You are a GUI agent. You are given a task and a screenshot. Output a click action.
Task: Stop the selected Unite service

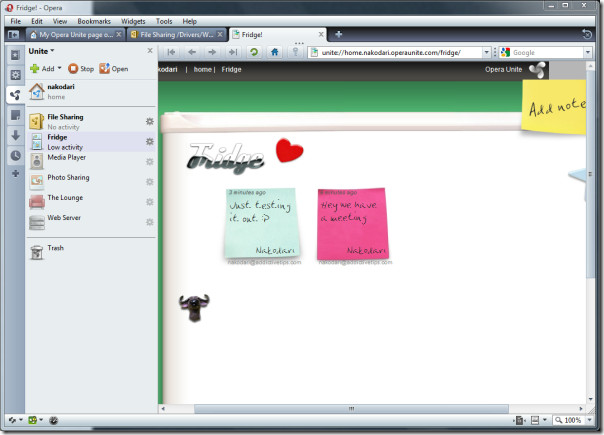[80, 69]
